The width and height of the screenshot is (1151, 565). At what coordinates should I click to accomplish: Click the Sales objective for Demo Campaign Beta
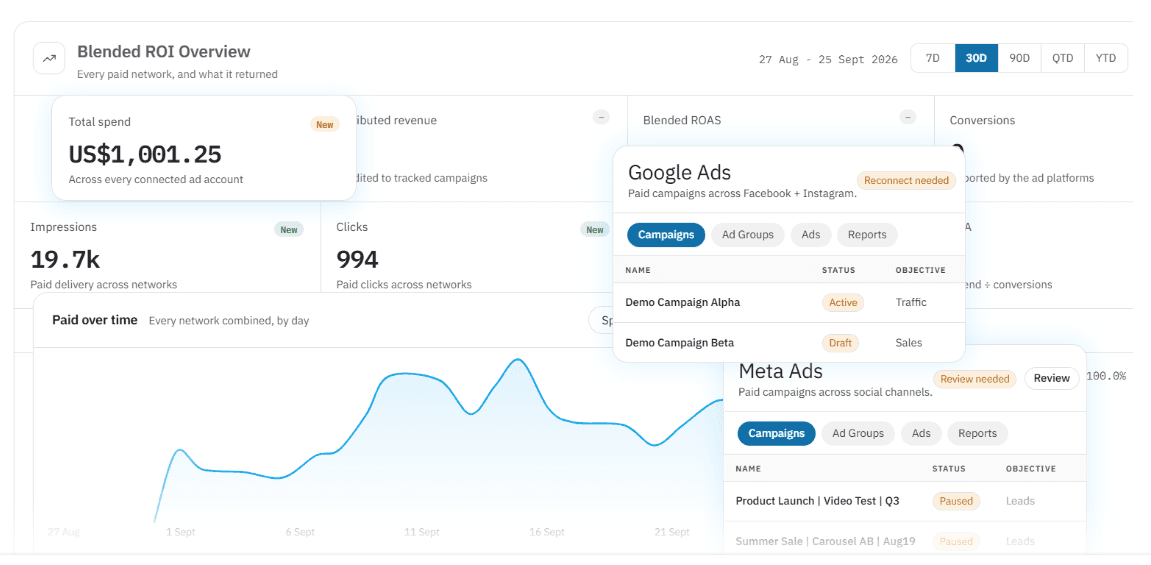[x=909, y=343]
